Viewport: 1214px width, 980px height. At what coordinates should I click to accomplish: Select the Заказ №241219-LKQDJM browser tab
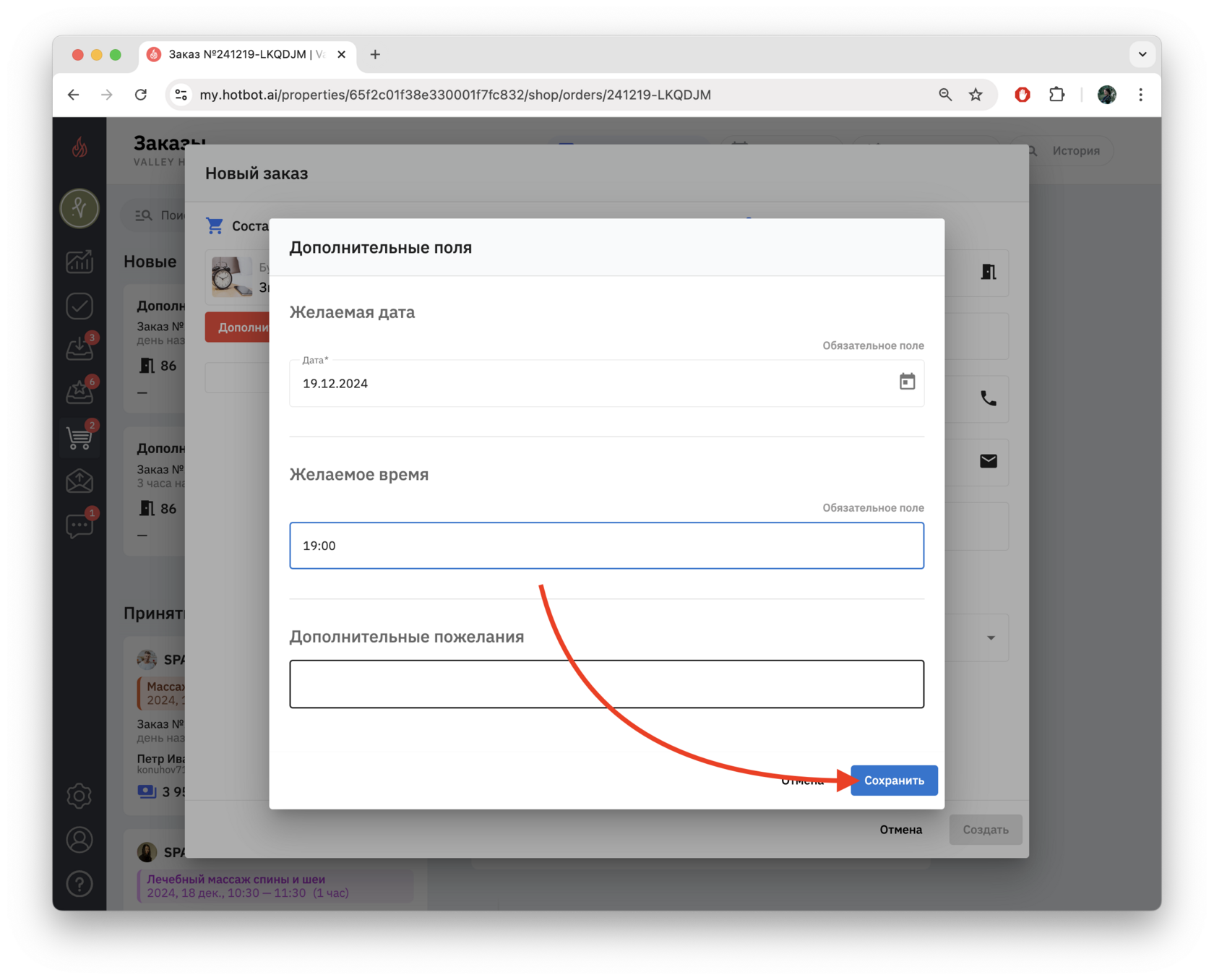pos(247,54)
